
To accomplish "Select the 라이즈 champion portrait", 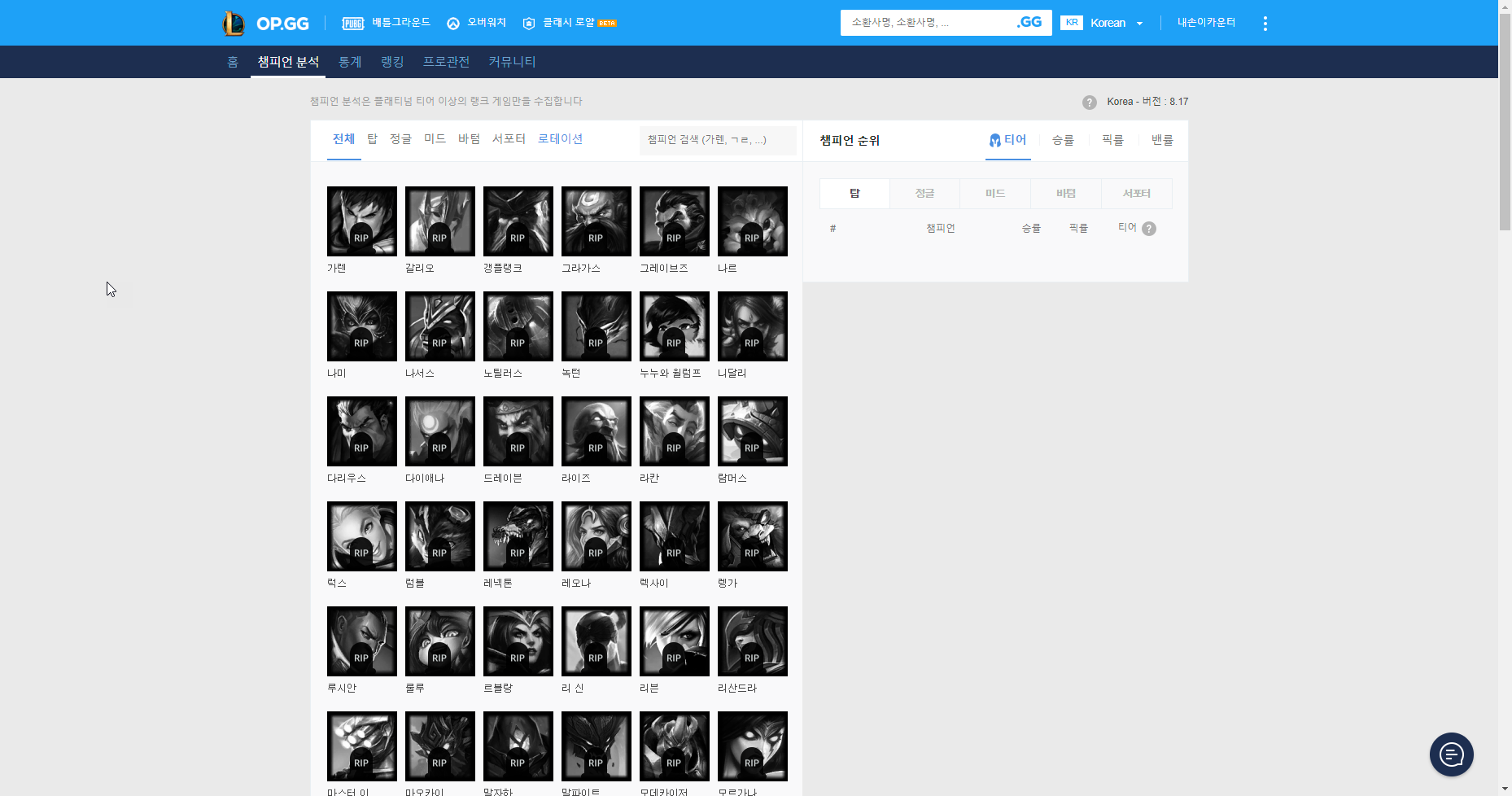I will tap(596, 431).
